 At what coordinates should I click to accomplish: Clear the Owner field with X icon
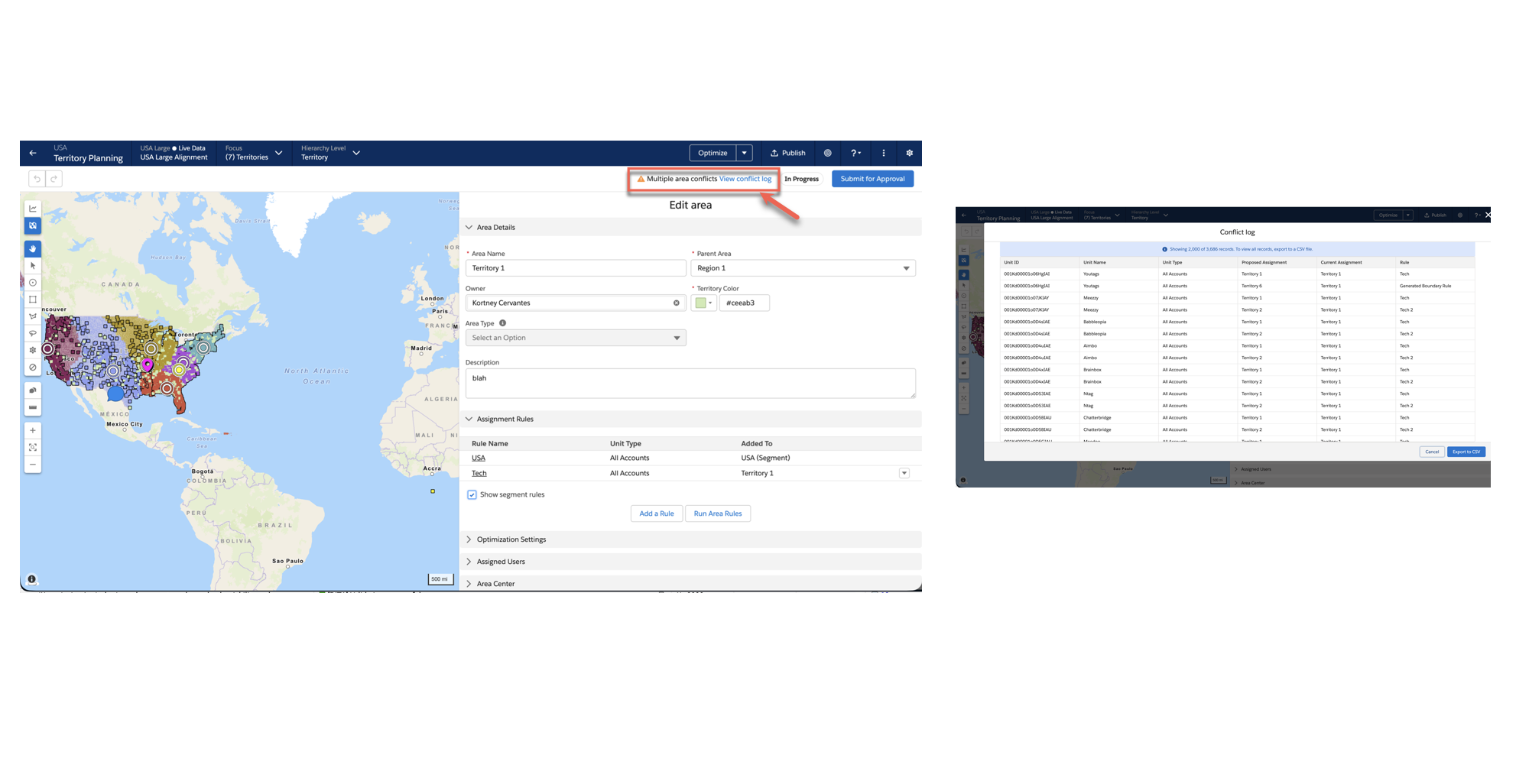point(677,303)
